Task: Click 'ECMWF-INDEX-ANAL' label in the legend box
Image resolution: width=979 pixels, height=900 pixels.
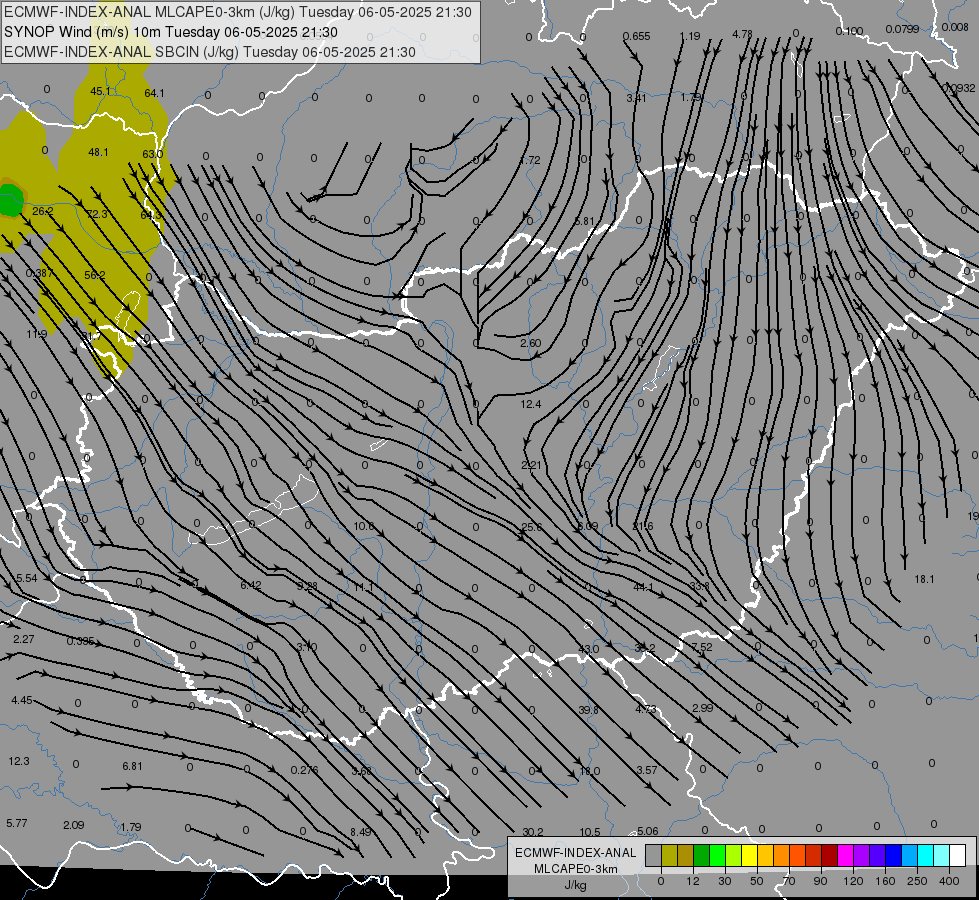Action: (575, 853)
